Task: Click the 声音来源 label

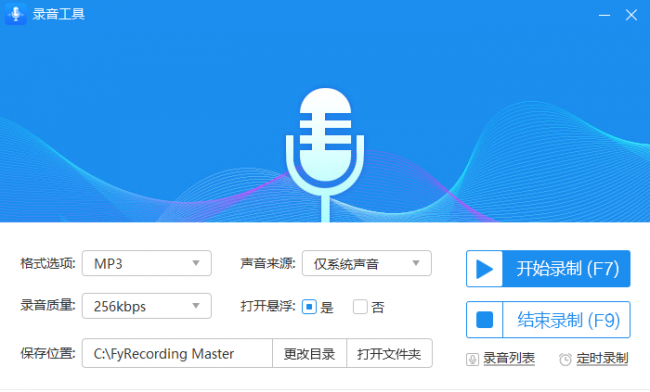Action: tap(268, 263)
